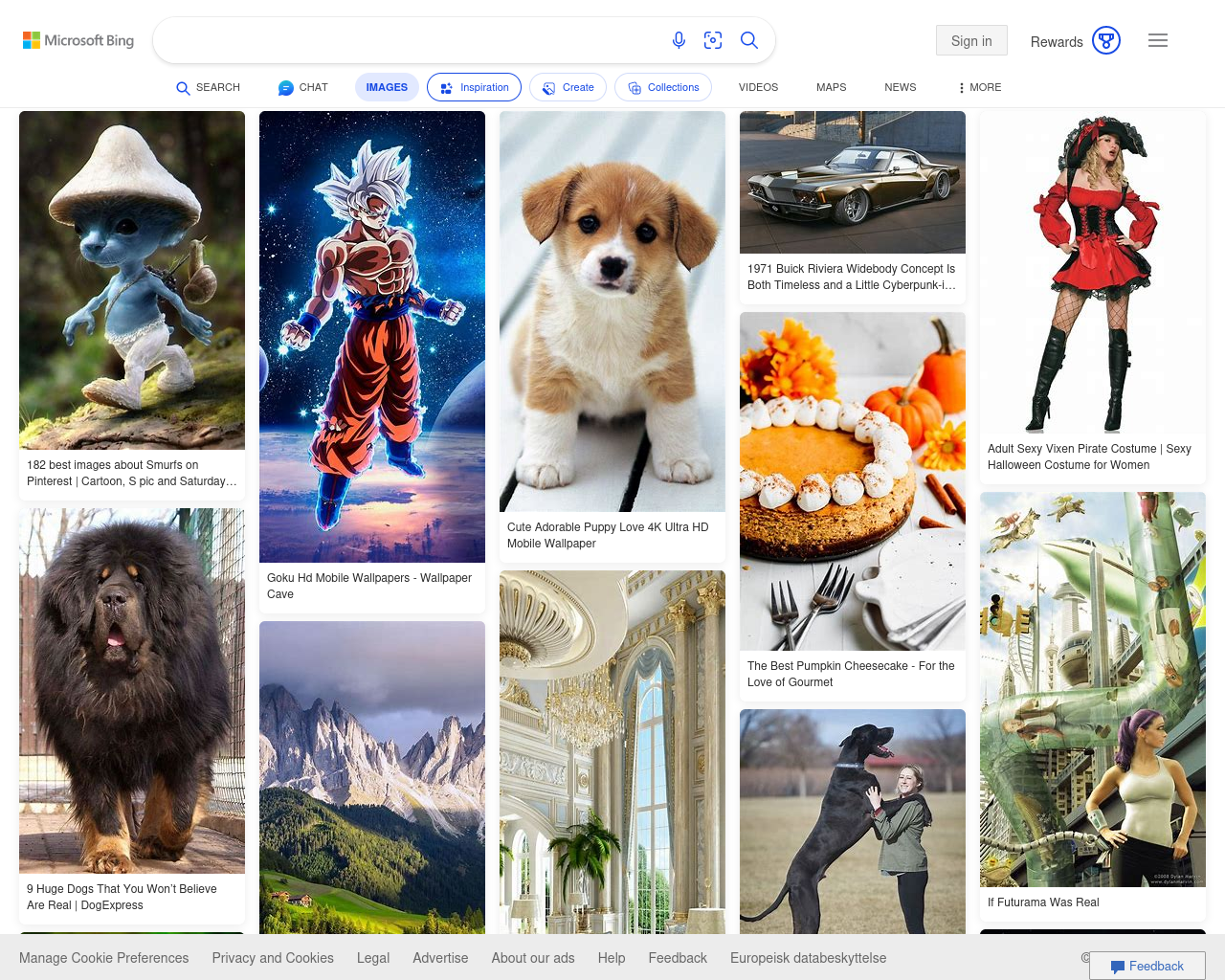Click the Microsoft Bing logo
The width and height of the screenshot is (1225, 980).
coord(78,40)
